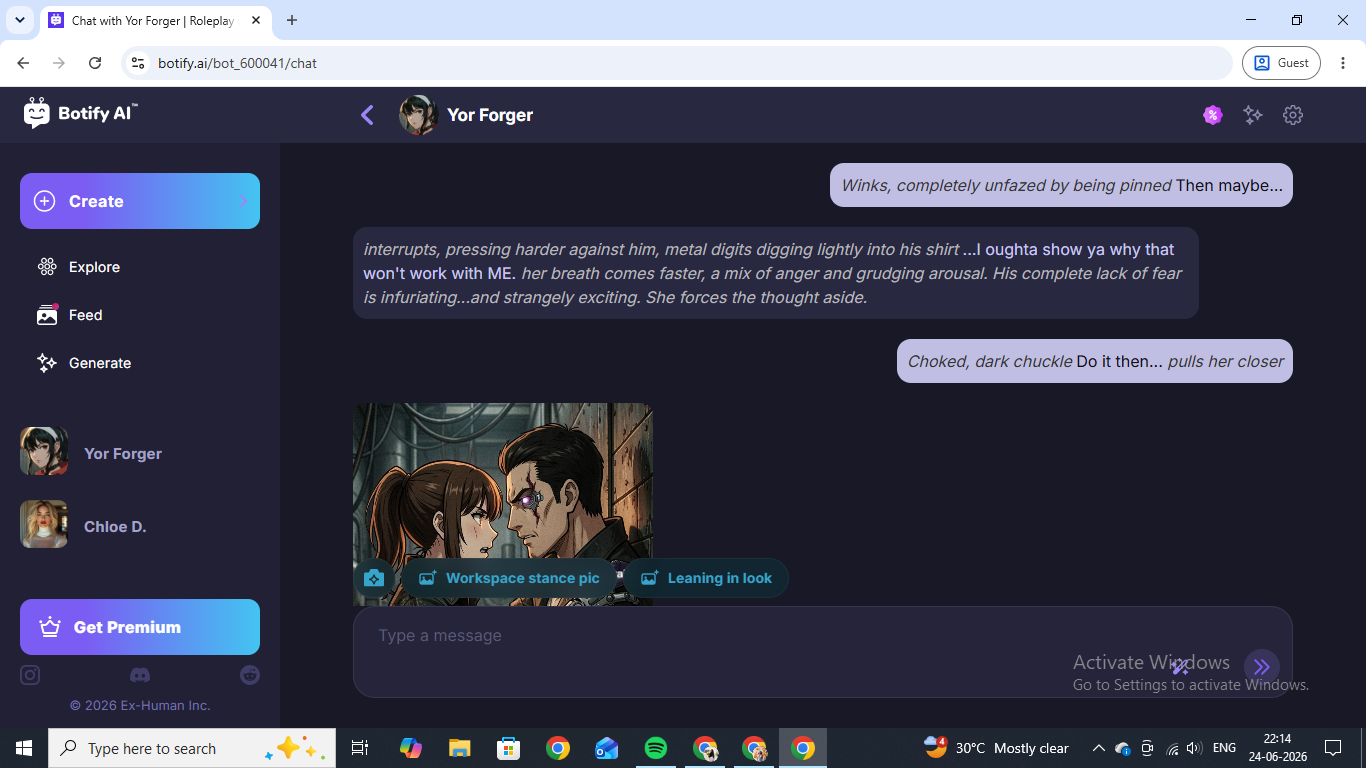Open the weather widget showing 30°C
The image size is (1366, 768).
click(996, 748)
